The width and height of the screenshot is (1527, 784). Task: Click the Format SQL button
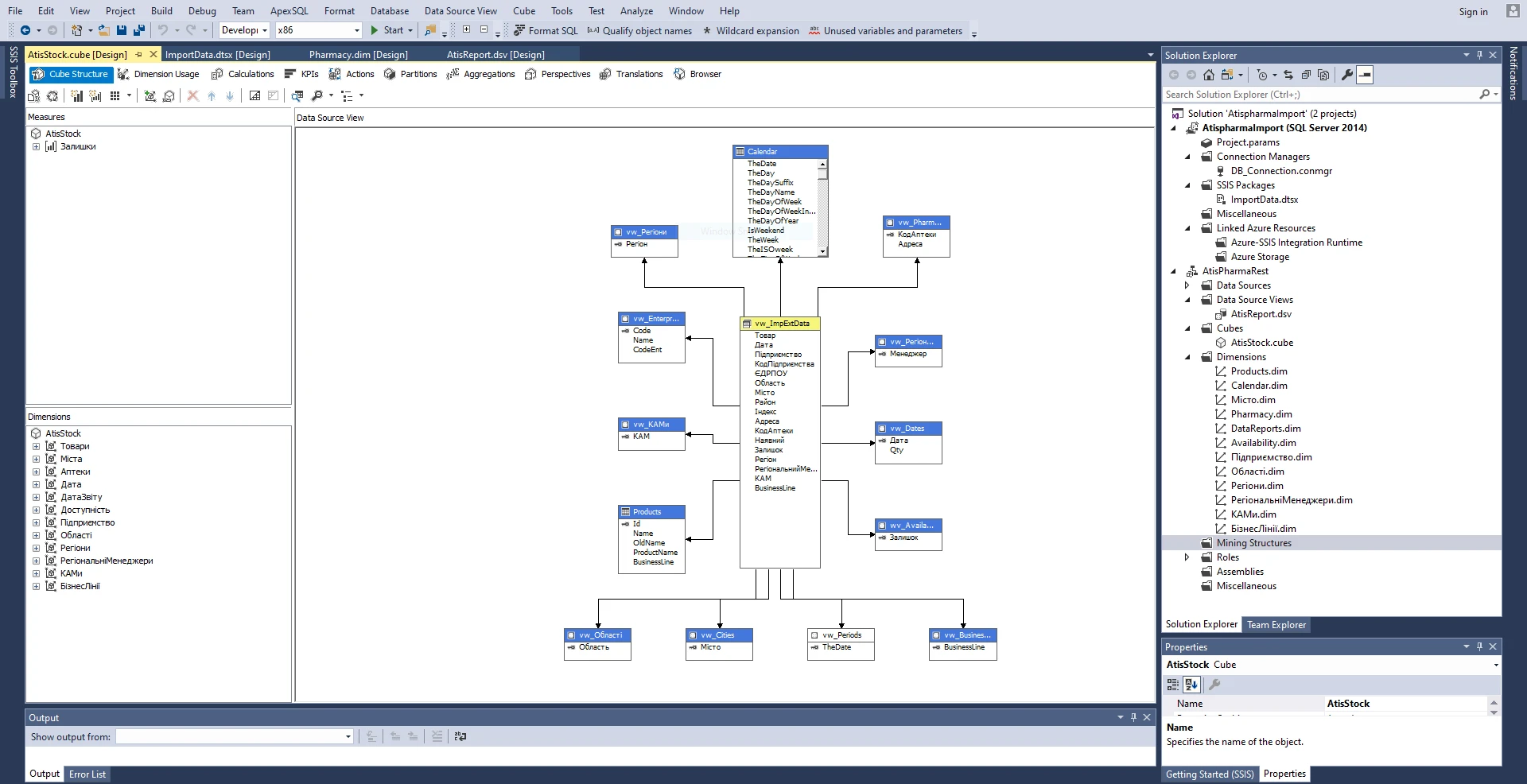(x=546, y=30)
